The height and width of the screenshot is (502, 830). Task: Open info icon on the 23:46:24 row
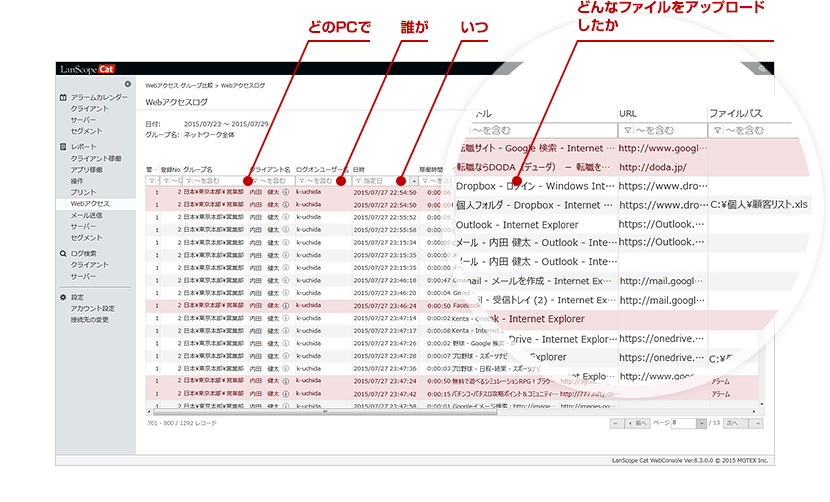(x=286, y=306)
